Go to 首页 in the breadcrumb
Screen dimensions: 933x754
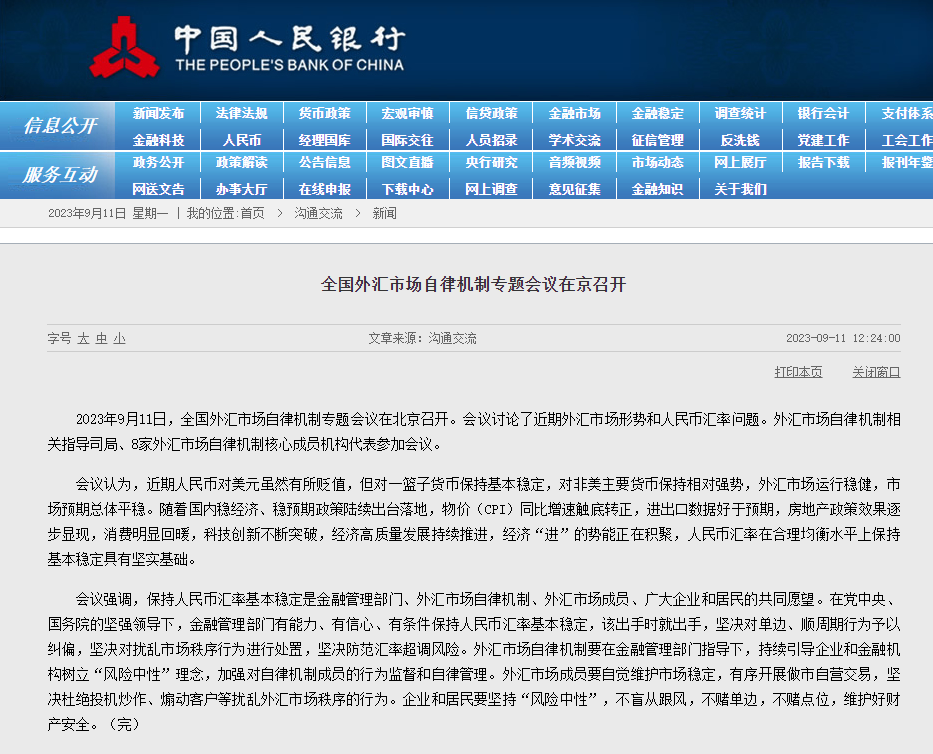252,213
